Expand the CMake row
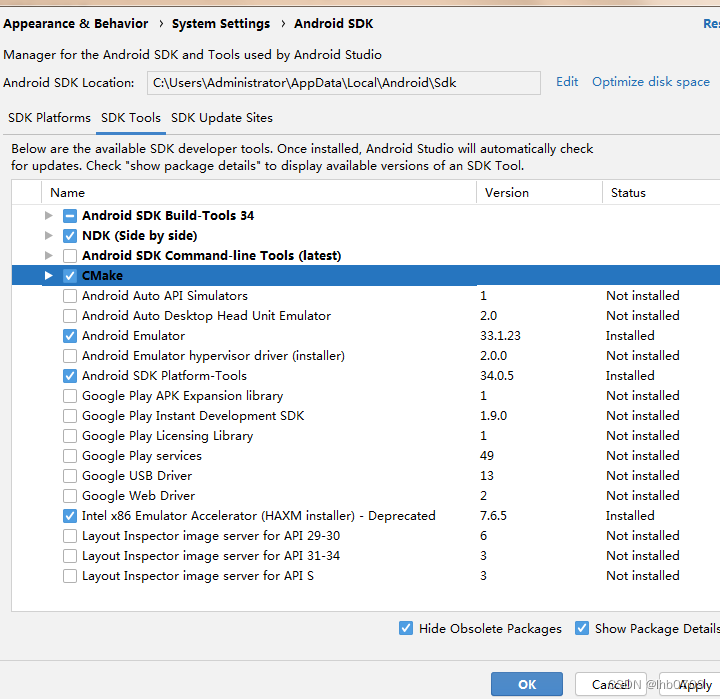The height and width of the screenshot is (699, 720). tap(48, 276)
